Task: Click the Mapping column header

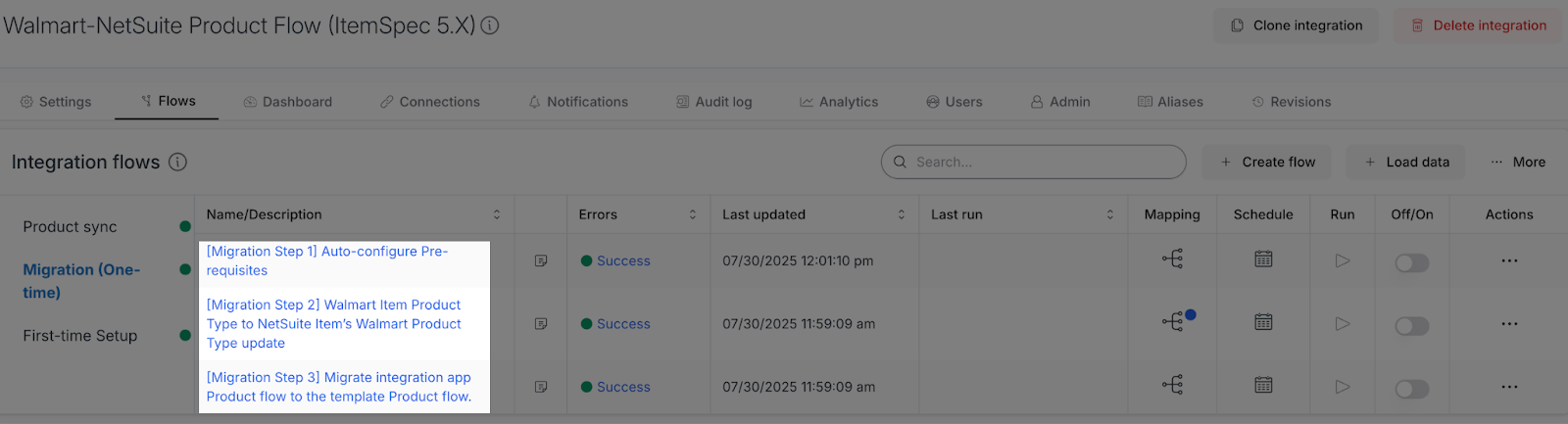Action: (x=1172, y=214)
